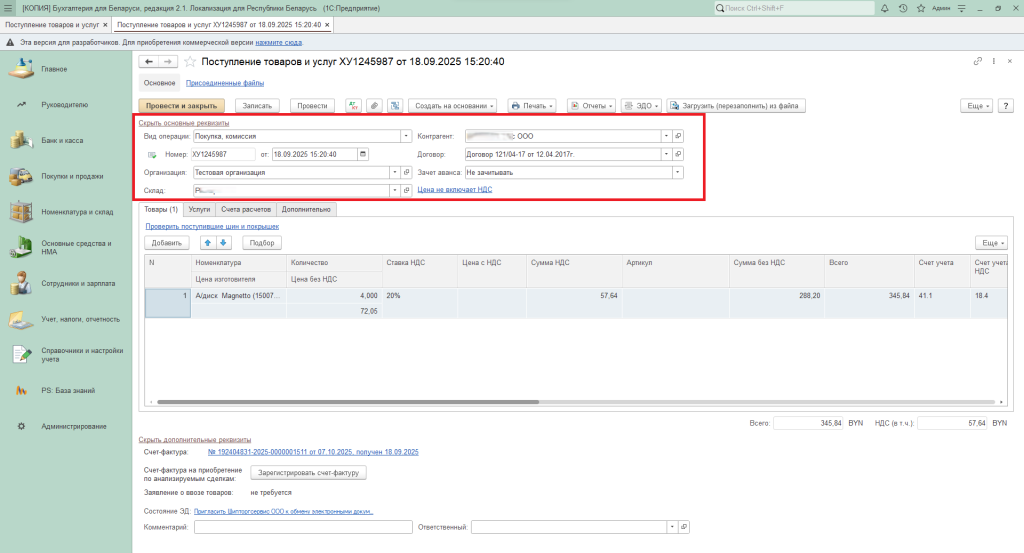Switch to the Услуги tab

(199, 210)
